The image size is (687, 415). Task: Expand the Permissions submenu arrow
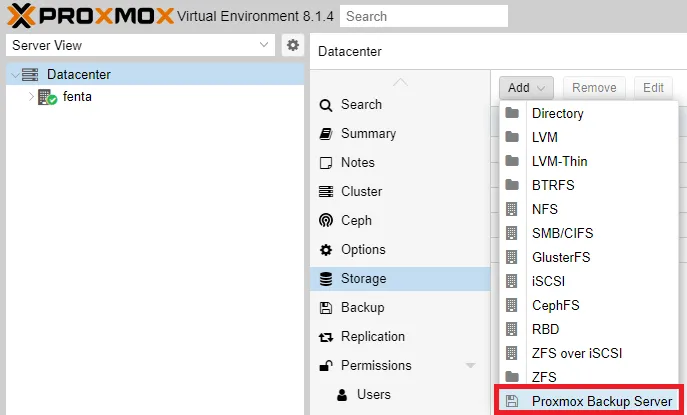click(471, 365)
